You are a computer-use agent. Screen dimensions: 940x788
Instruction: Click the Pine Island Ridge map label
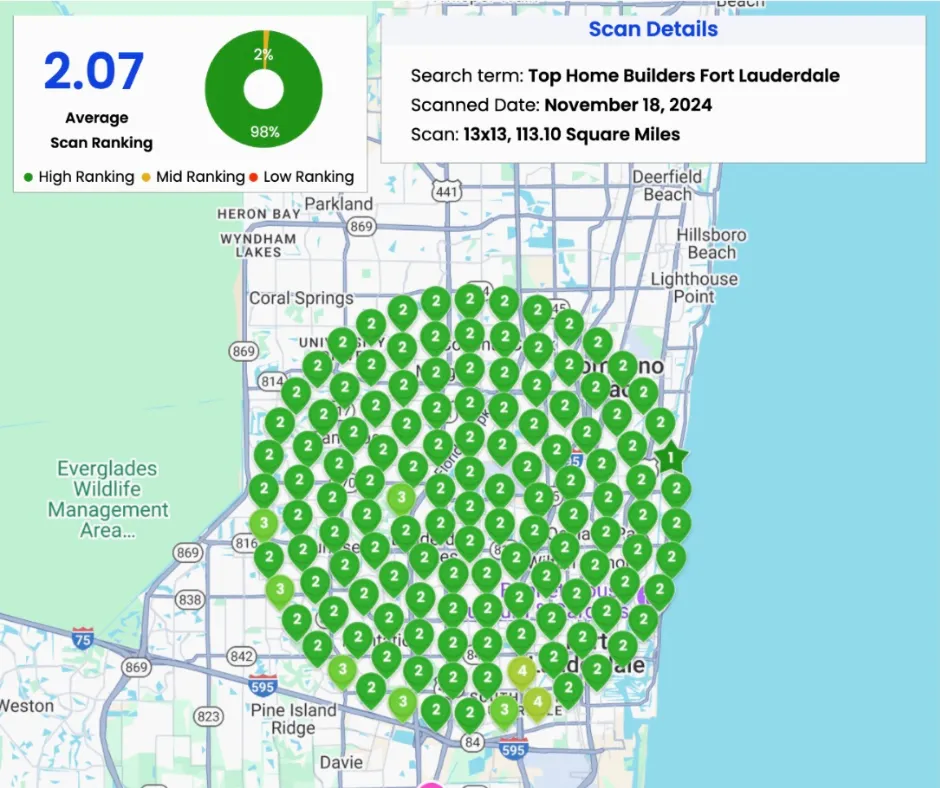pos(293,719)
